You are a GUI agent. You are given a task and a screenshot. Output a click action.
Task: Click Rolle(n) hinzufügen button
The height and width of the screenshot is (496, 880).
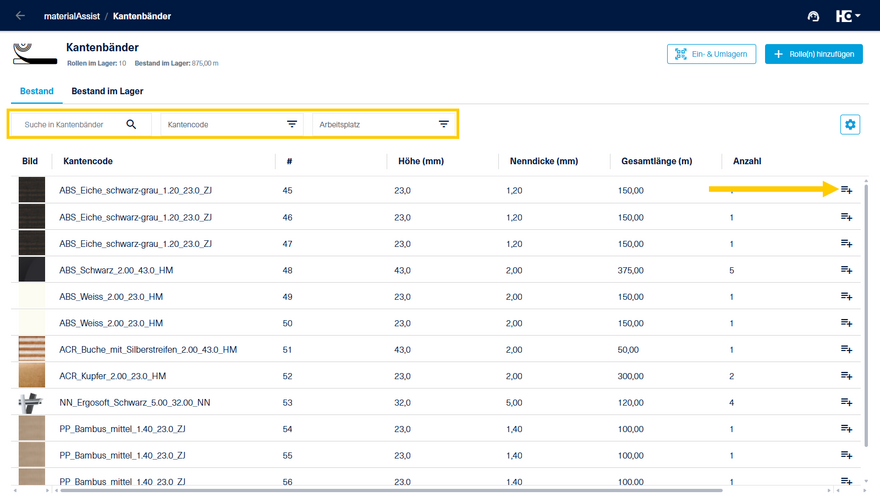813,54
